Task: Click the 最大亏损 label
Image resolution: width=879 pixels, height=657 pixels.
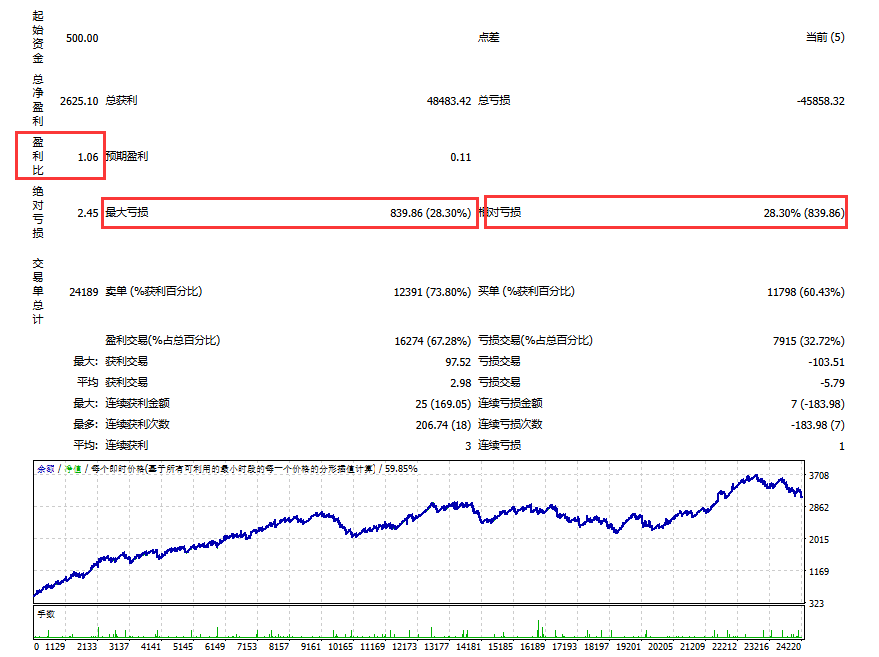Action: [127, 212]
